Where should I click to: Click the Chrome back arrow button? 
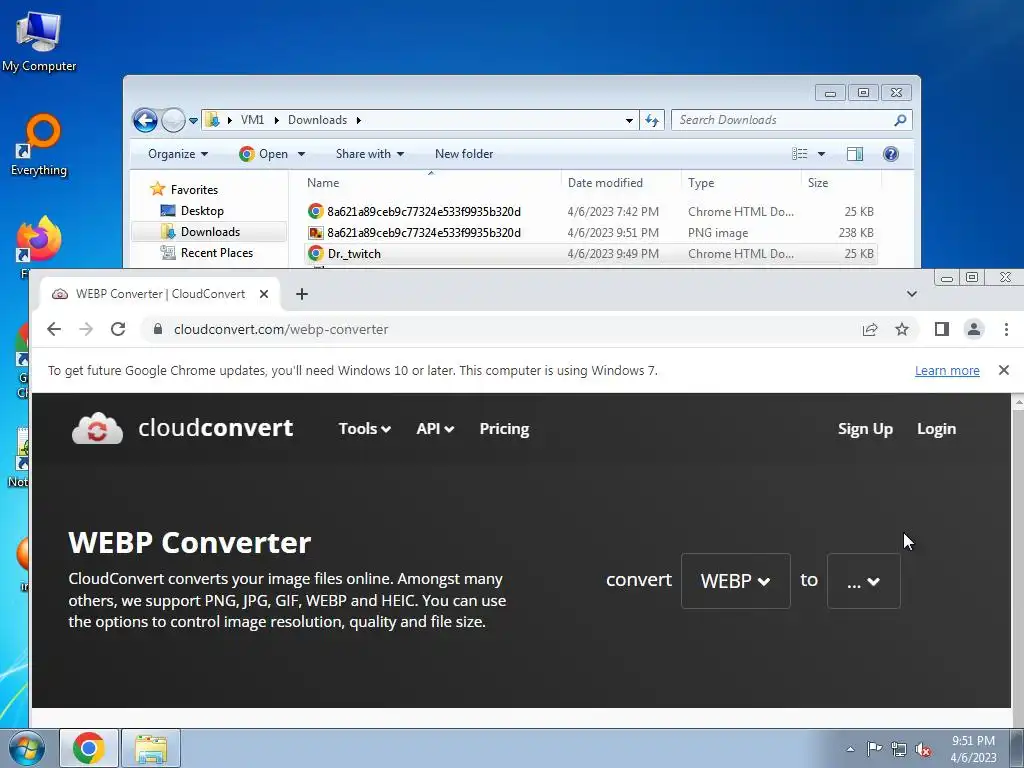tap(54, 329)
